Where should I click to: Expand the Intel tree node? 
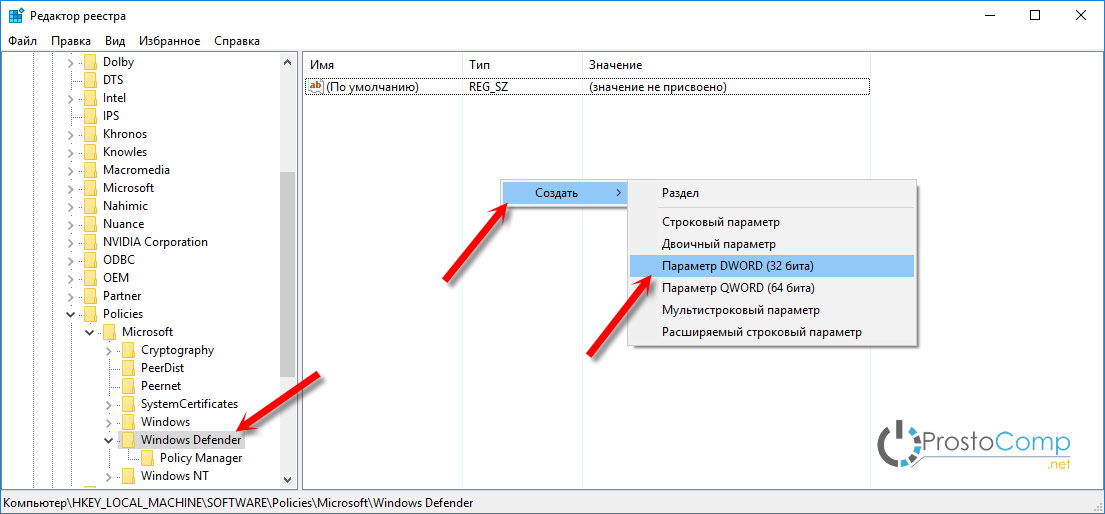coord(70,98)
